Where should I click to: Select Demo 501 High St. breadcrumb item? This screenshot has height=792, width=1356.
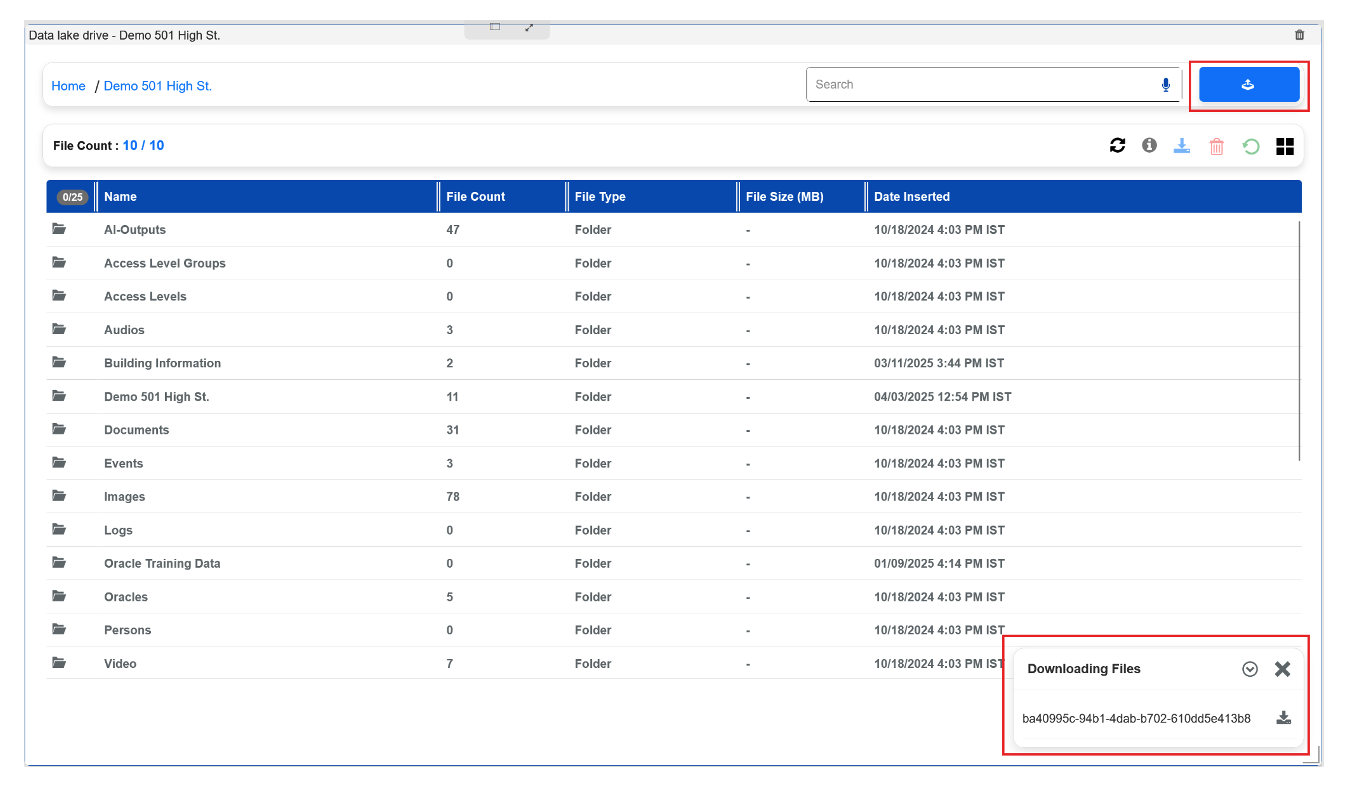tap(157, 86)
